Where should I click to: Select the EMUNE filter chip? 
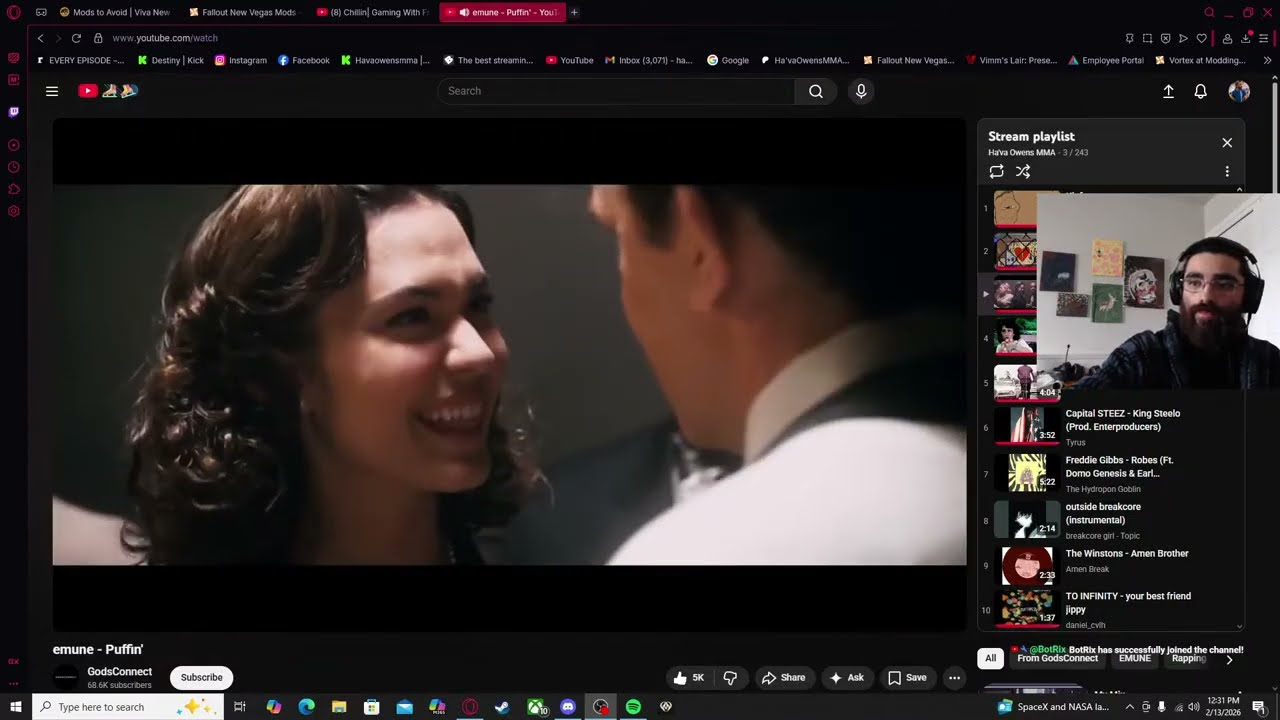coord(1134,658)
